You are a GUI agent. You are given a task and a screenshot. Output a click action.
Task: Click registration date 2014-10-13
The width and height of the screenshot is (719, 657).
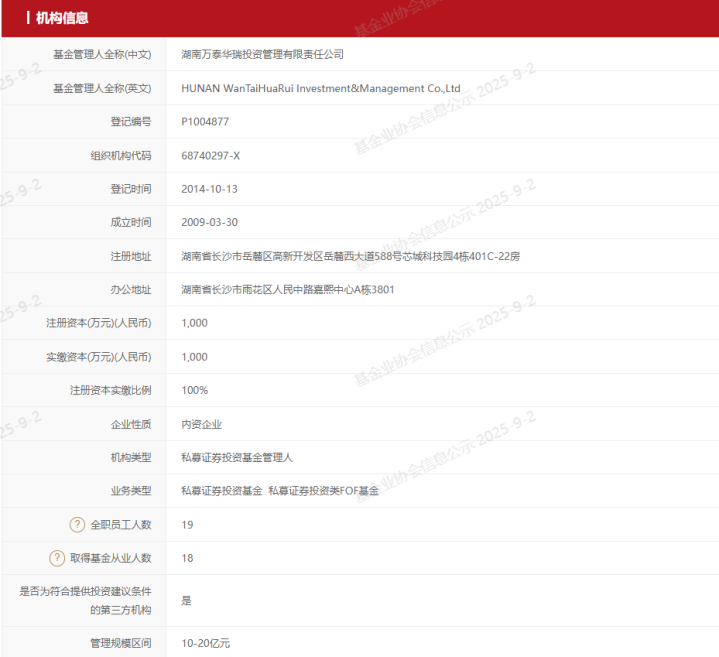tap(210, 189)
